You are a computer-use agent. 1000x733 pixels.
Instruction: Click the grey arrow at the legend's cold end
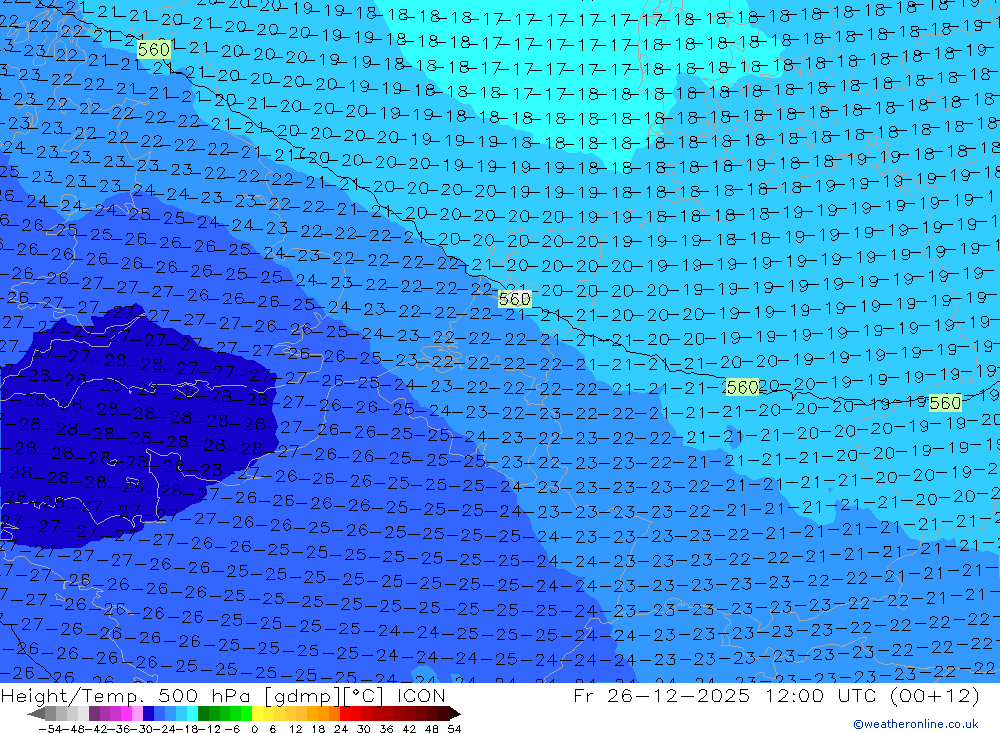pos(36,713)
